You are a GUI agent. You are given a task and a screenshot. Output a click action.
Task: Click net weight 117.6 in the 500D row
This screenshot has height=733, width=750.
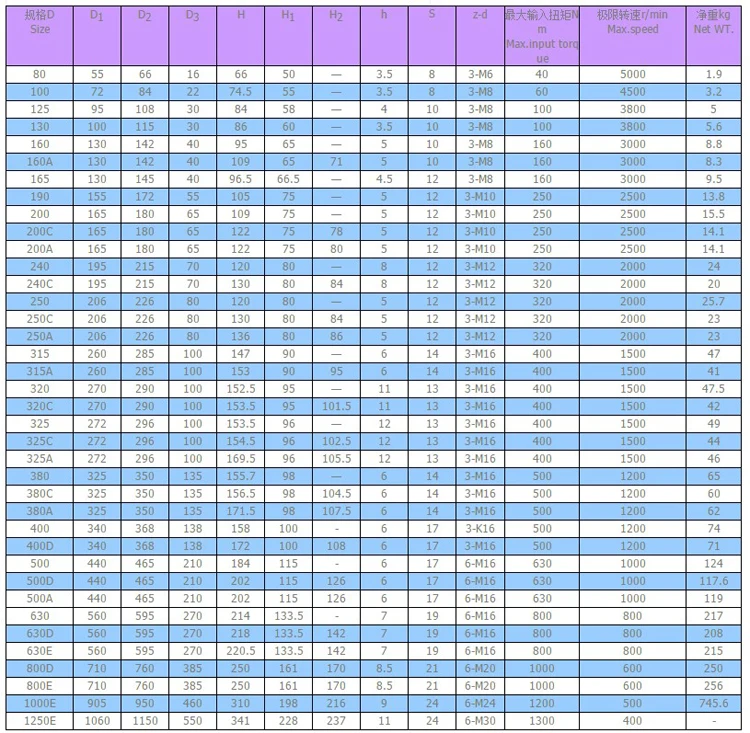[713, 581]
